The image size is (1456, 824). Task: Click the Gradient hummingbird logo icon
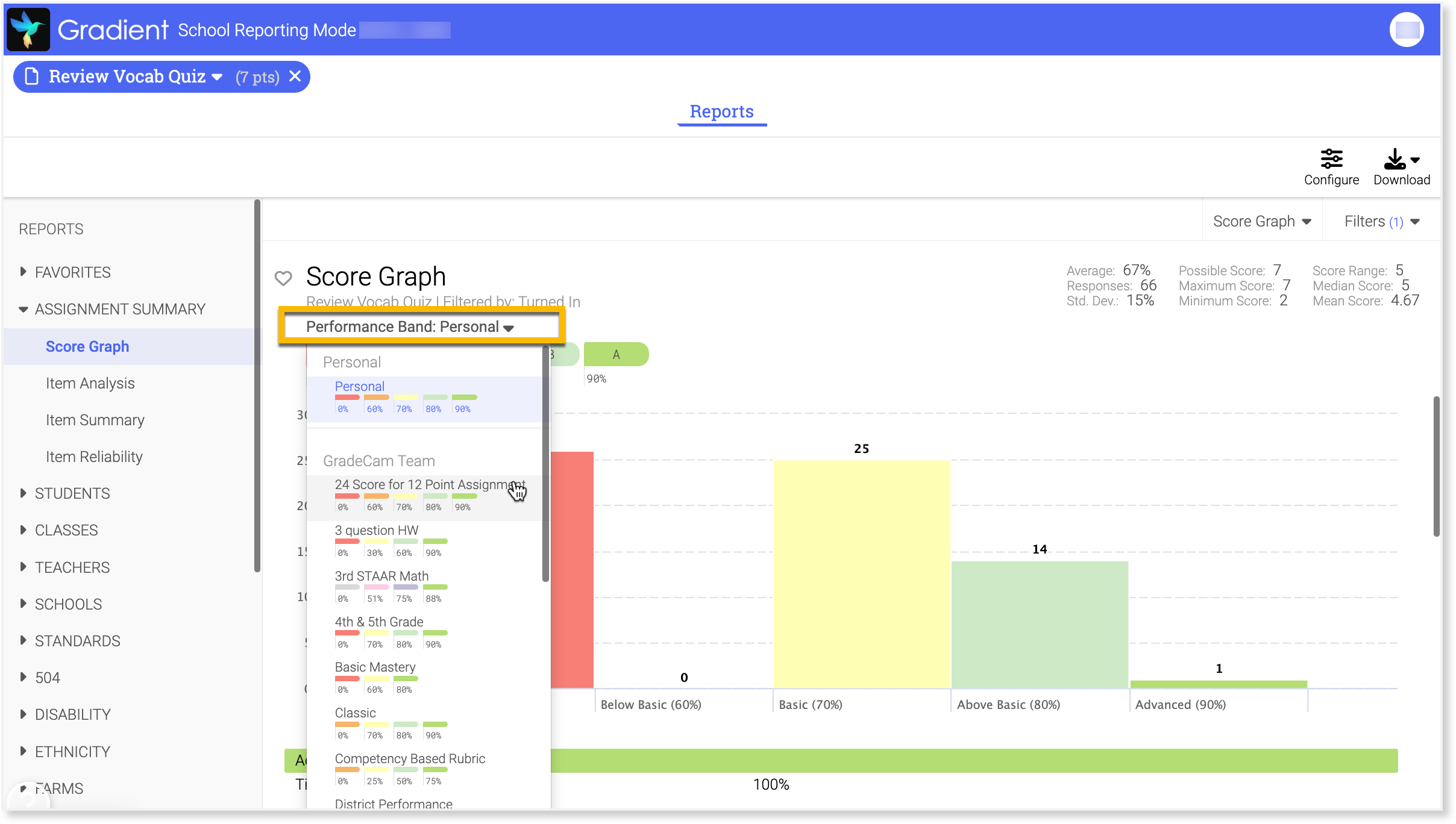pyautogui.click(x=28, y=30)
